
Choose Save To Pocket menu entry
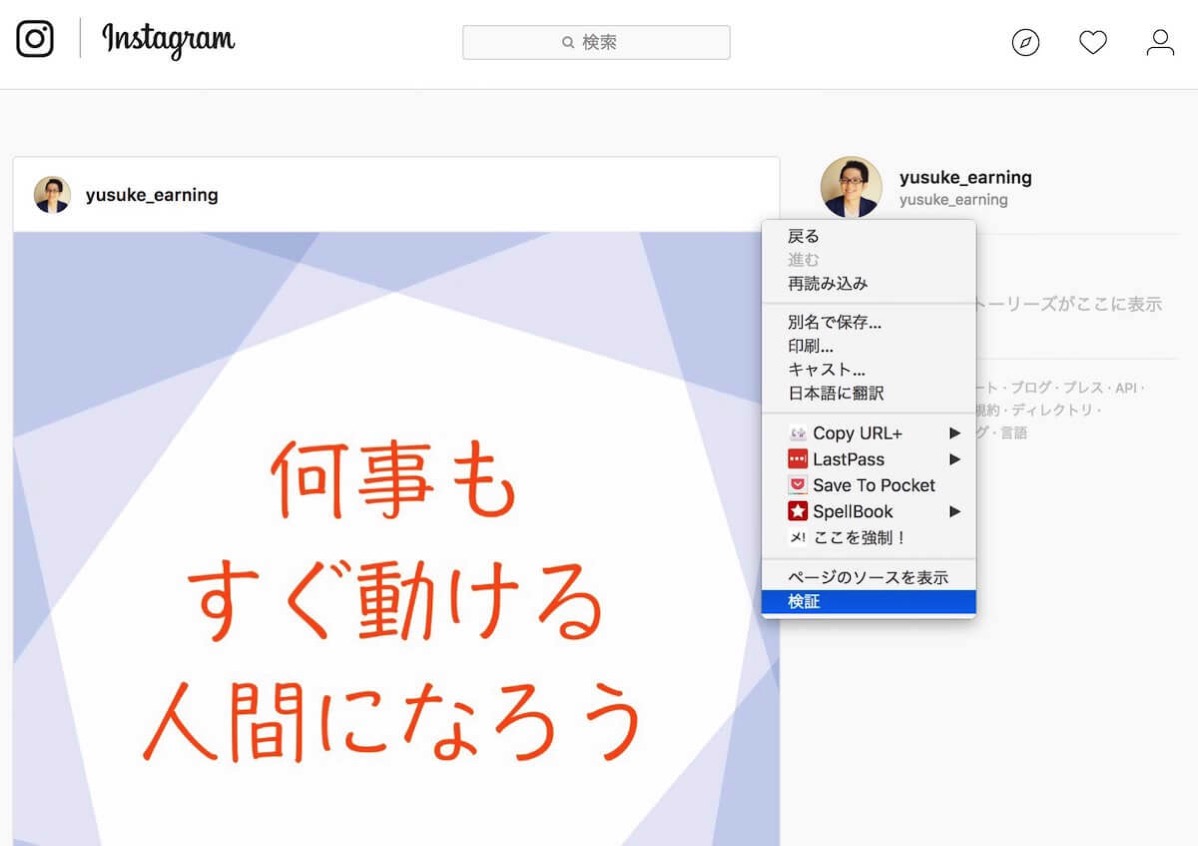[x=869, y=485]
